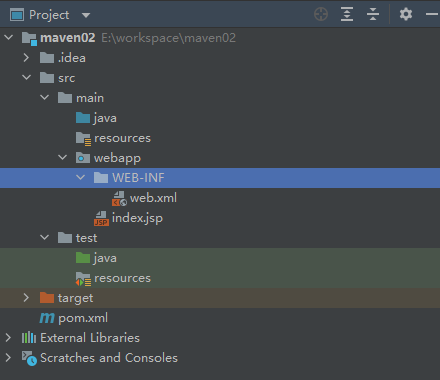The height and width of the screenshot is (380, 440).
Task: Hide the Project tool window
Action: tap(432, 14)
